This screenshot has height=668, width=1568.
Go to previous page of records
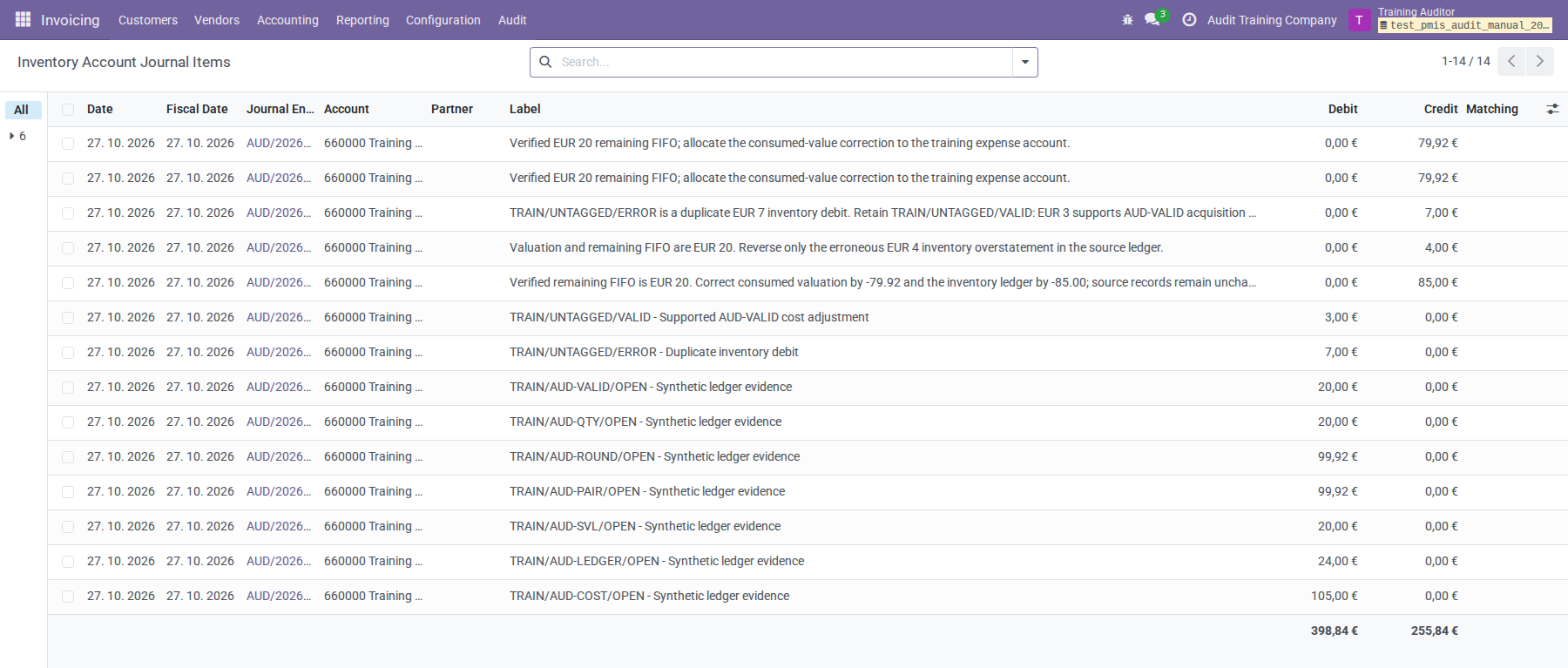click(1511, 61)
